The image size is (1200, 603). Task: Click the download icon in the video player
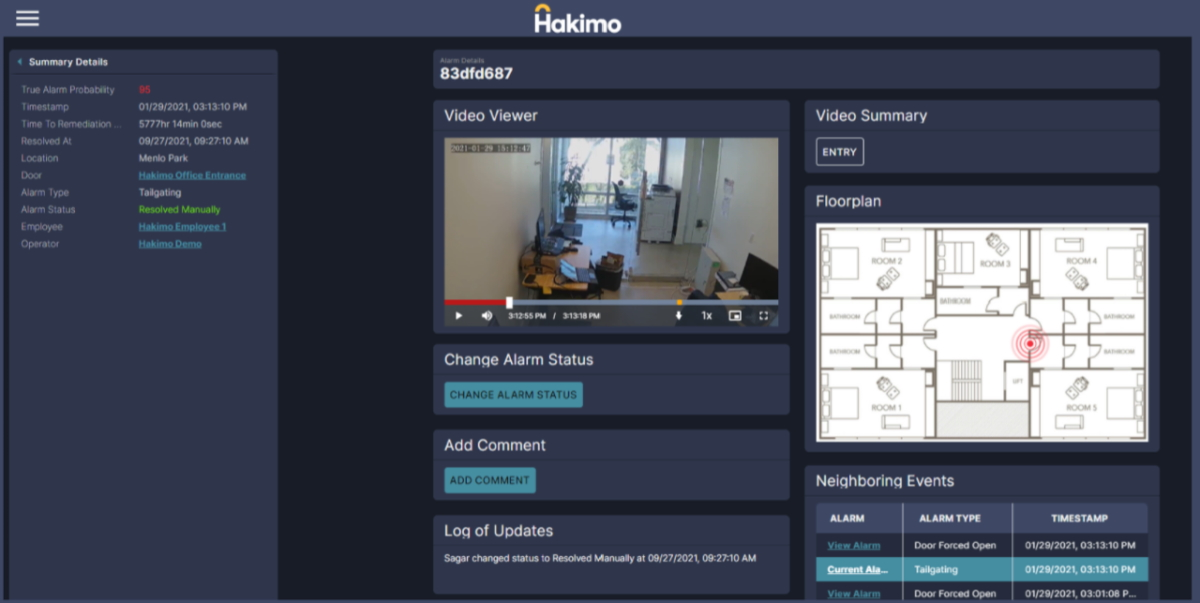(680, 315)
